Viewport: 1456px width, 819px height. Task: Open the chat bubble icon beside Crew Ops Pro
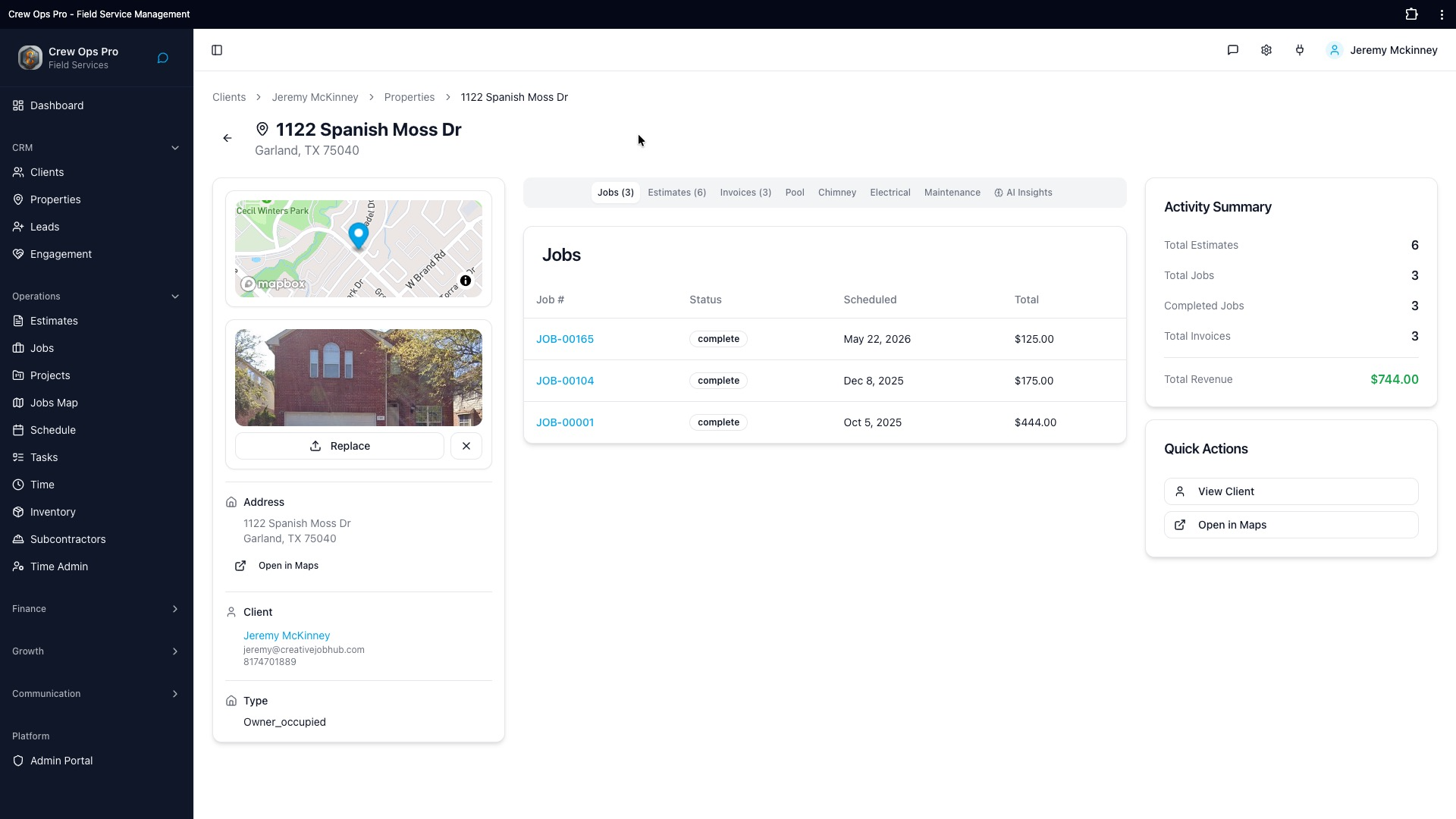[x=163, y=58]
